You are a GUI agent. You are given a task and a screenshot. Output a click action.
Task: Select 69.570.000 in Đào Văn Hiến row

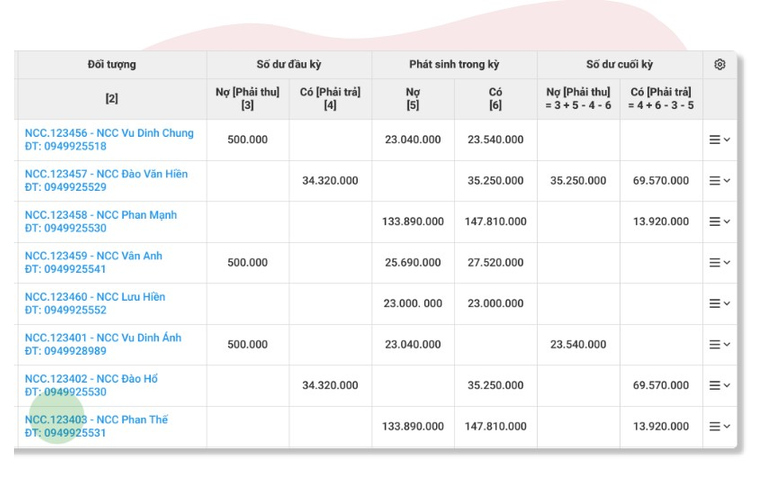click(661, 180)
